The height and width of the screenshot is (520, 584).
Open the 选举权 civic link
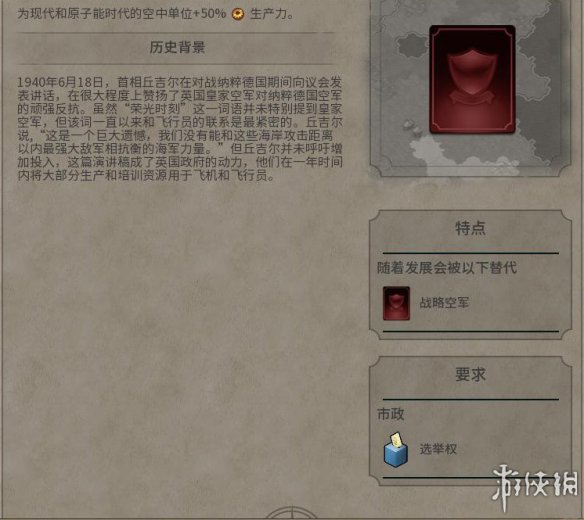(x=438, y=449)
